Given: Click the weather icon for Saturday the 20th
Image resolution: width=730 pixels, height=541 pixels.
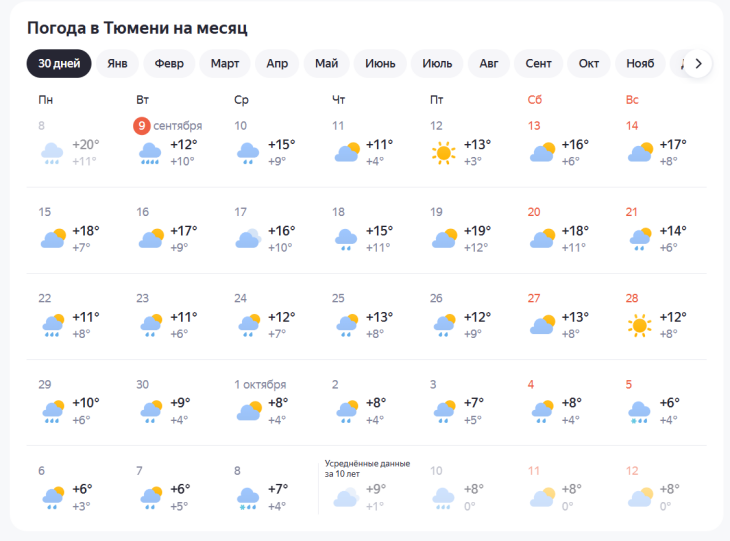Looking at the screenshot, I should tap(543, 239).
